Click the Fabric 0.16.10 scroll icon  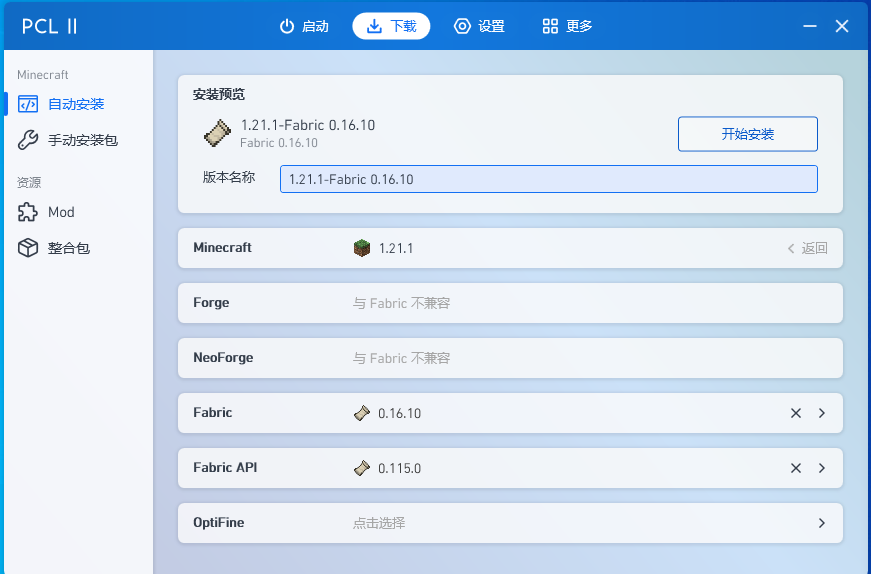pos(362,413)
